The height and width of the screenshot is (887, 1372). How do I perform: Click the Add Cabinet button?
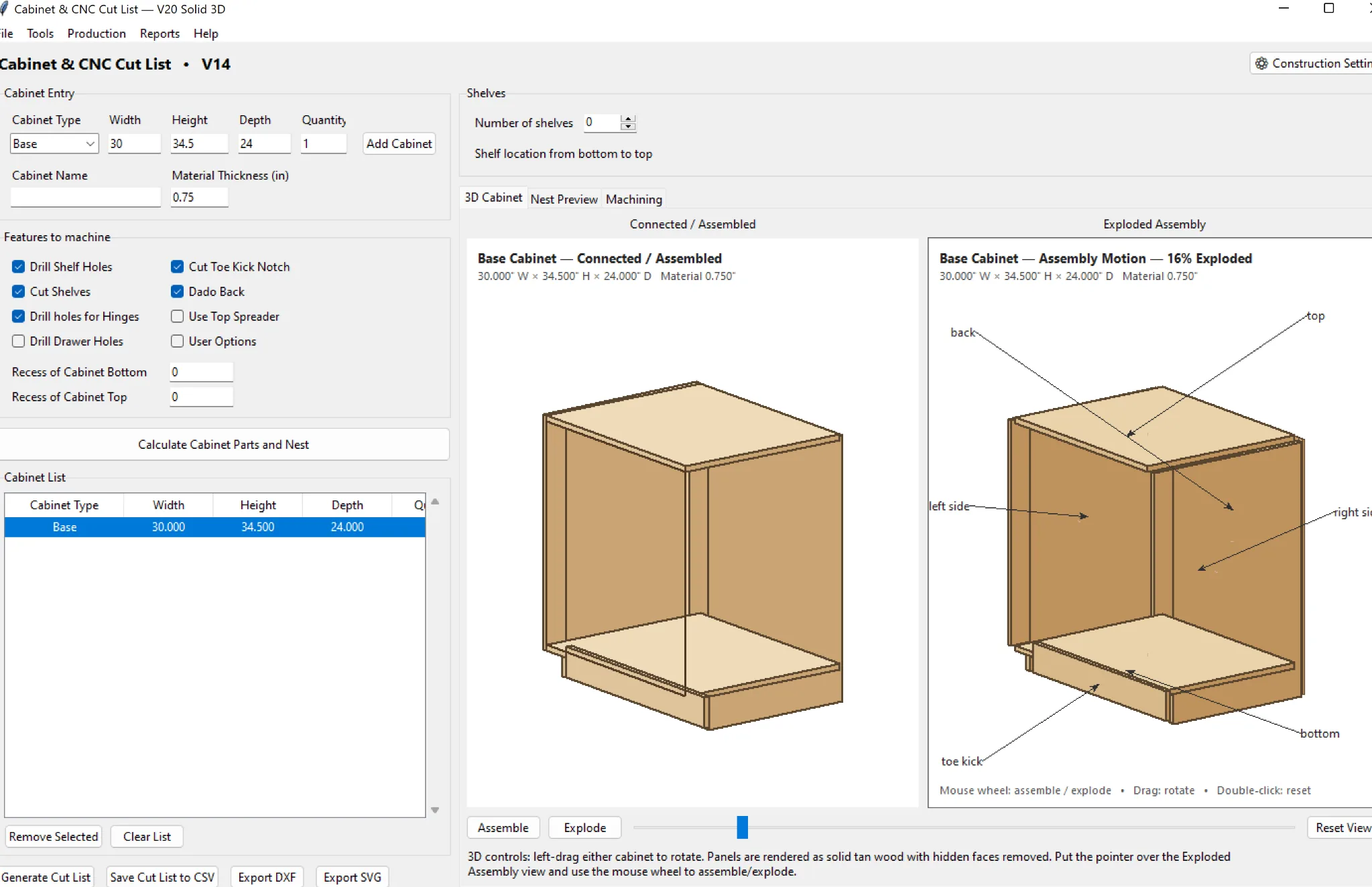pos(399,143)
